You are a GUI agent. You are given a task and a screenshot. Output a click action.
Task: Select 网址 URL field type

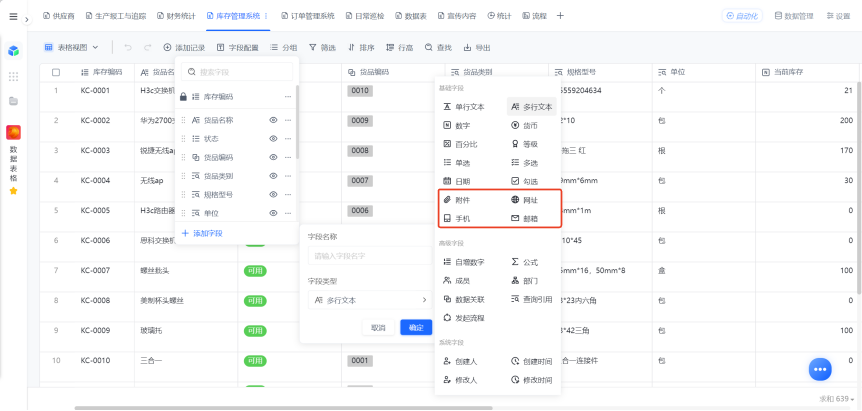[x=524, y=201]
